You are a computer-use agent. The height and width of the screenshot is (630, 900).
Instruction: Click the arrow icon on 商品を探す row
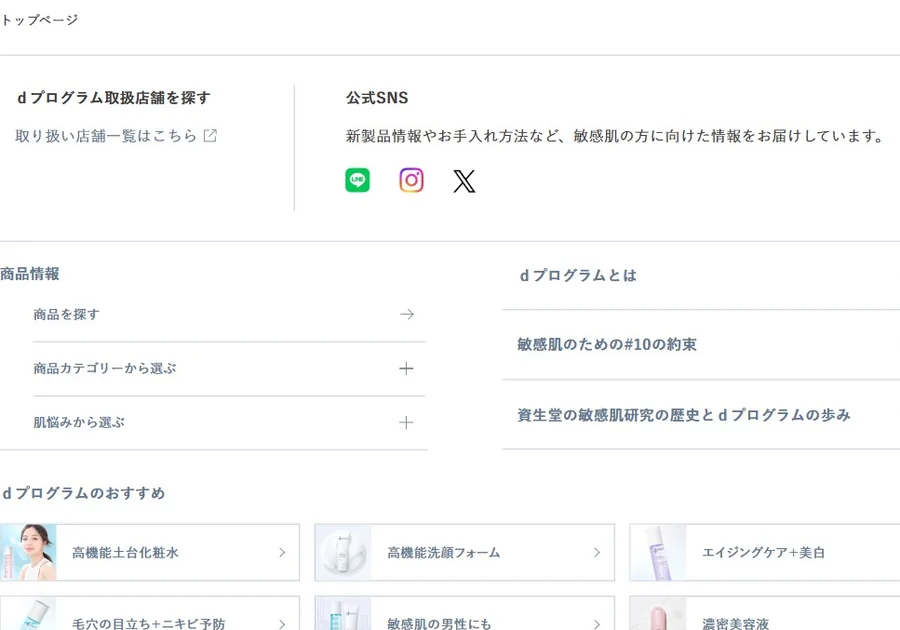coord(407,314)
